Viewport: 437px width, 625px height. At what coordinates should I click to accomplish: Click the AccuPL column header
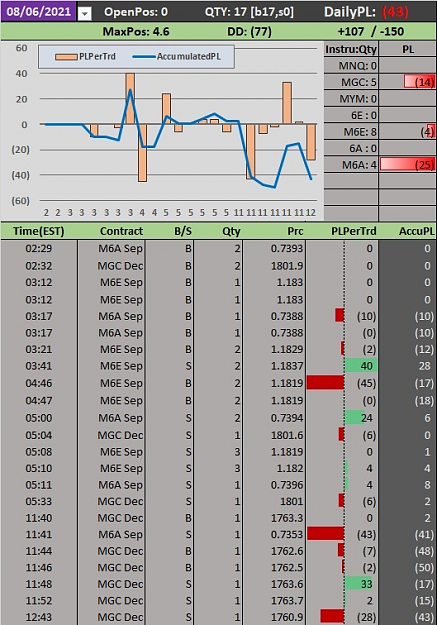tap(416, 231)
